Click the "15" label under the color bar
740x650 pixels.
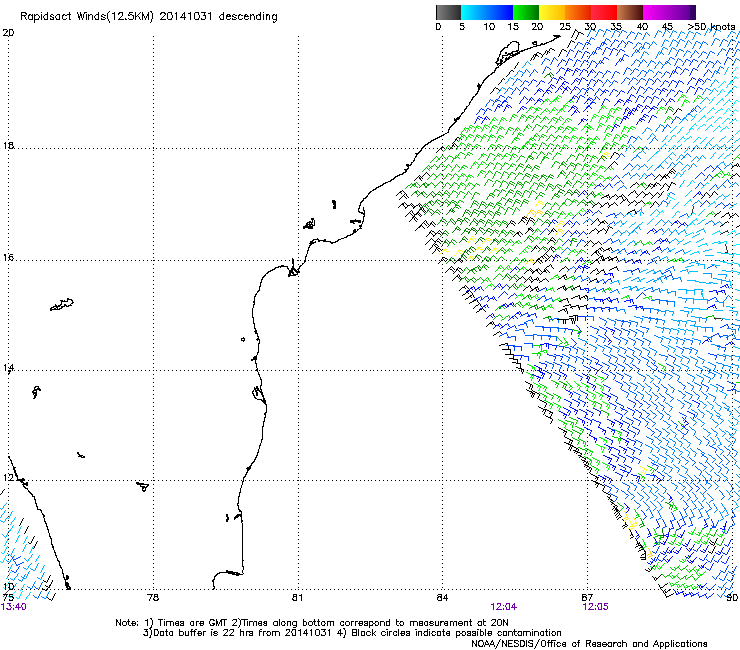[x=513, y=26]
